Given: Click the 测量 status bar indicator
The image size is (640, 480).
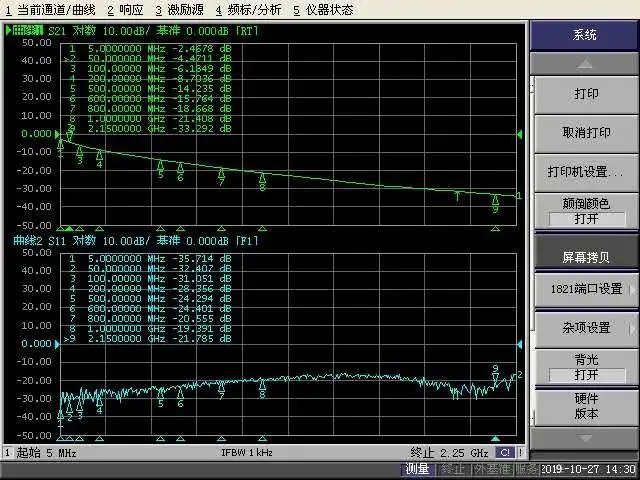Looking at the screenshot, I should [418, 469].
